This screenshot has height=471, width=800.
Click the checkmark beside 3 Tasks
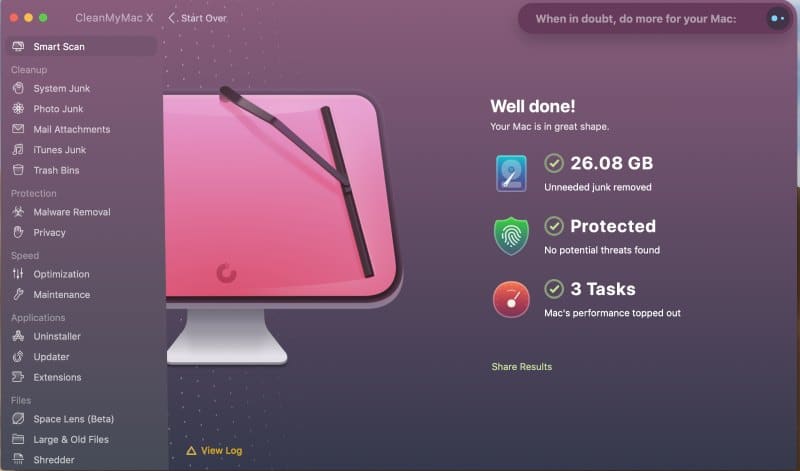tap(554, 289)
